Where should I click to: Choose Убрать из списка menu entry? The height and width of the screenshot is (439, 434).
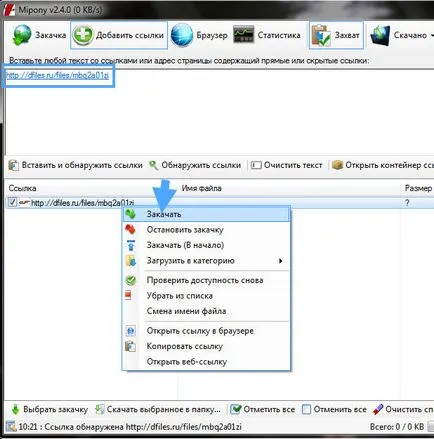(206, 296)
